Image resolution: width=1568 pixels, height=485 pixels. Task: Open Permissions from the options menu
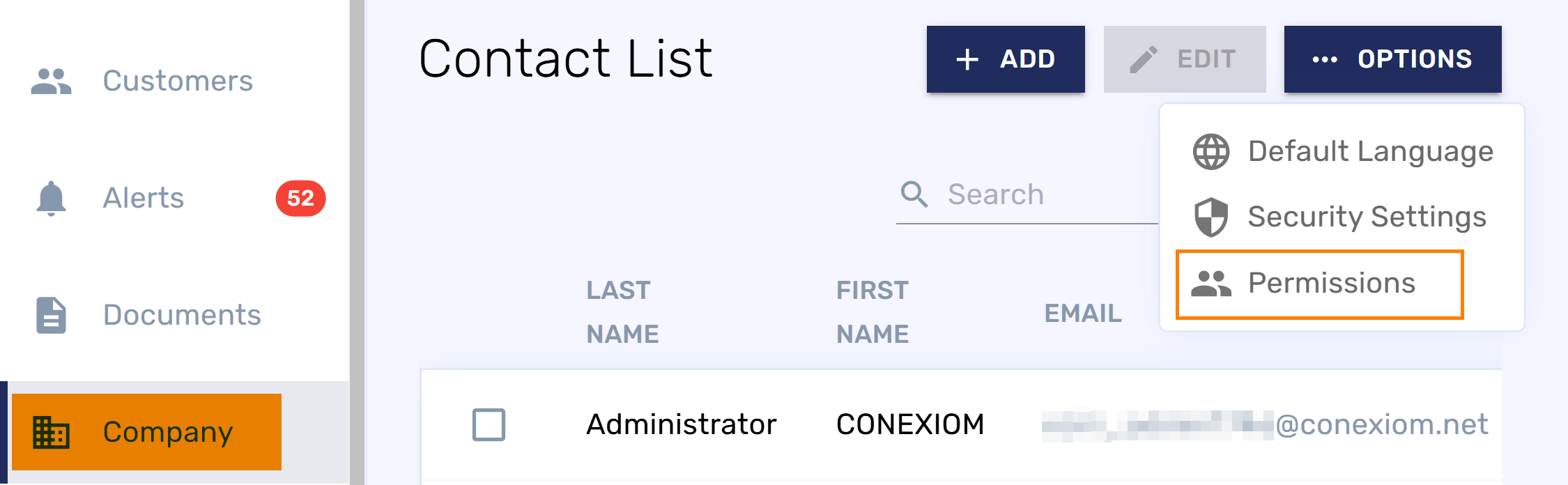pos(1331,284)
